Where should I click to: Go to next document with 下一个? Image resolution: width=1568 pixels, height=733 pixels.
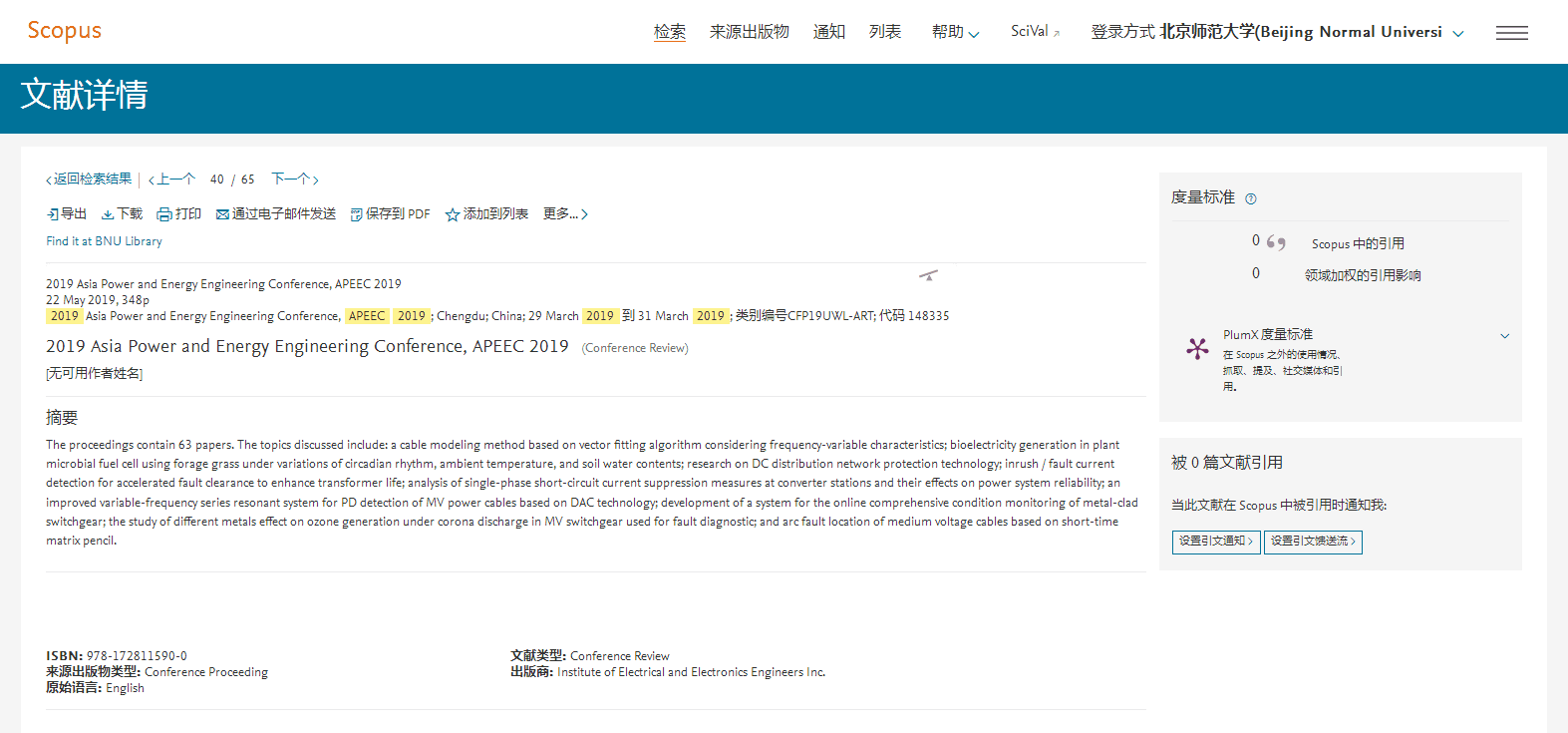coord(295,180)
